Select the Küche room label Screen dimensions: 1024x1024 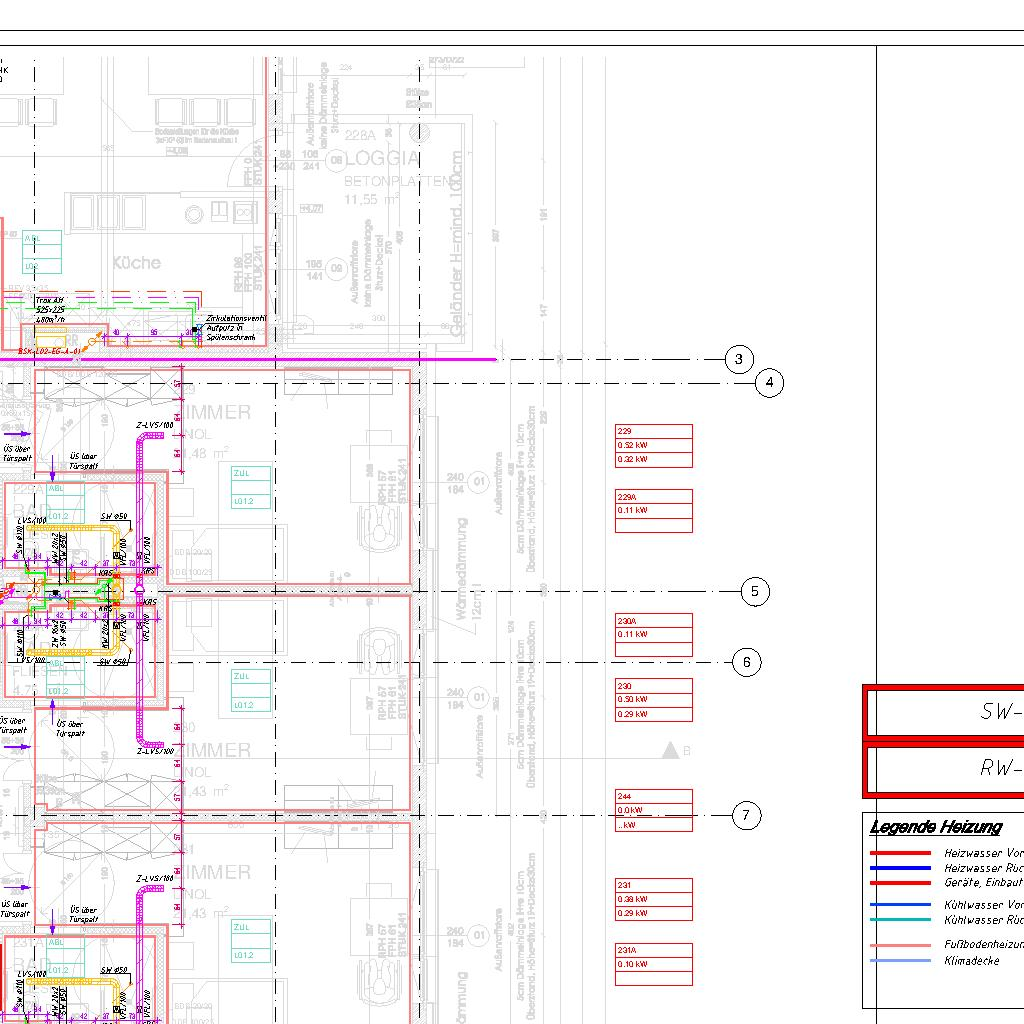point(136,263)
